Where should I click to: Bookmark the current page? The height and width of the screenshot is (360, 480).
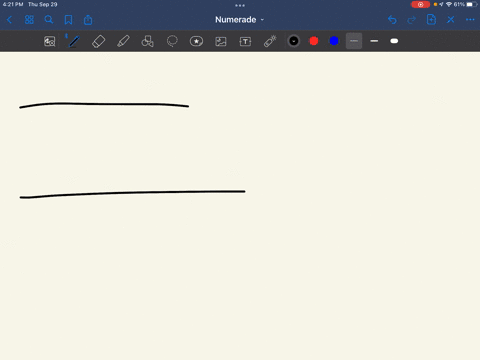(68, 20)
